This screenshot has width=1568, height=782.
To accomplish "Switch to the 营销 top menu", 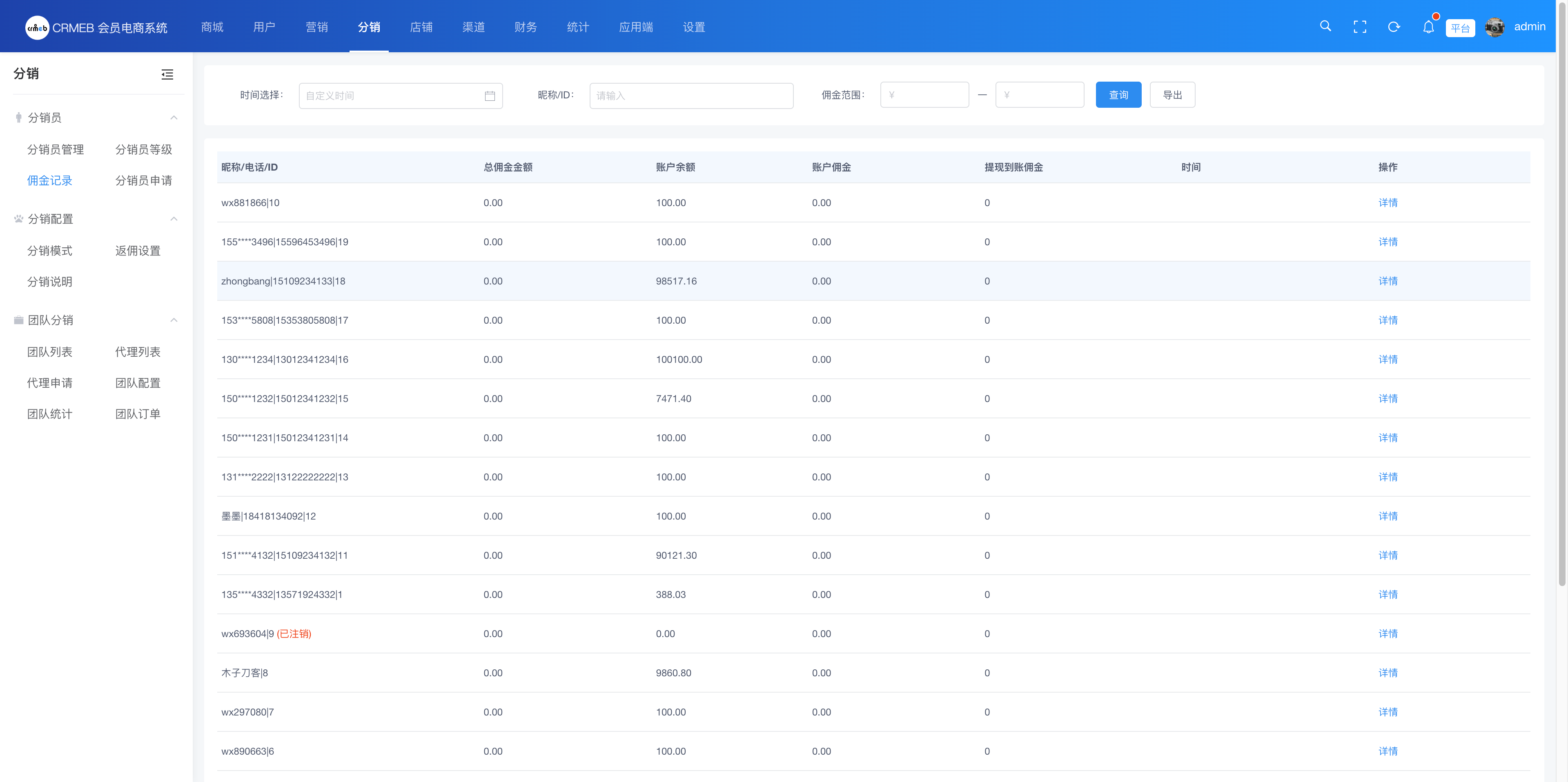I will tap(316, 27).
